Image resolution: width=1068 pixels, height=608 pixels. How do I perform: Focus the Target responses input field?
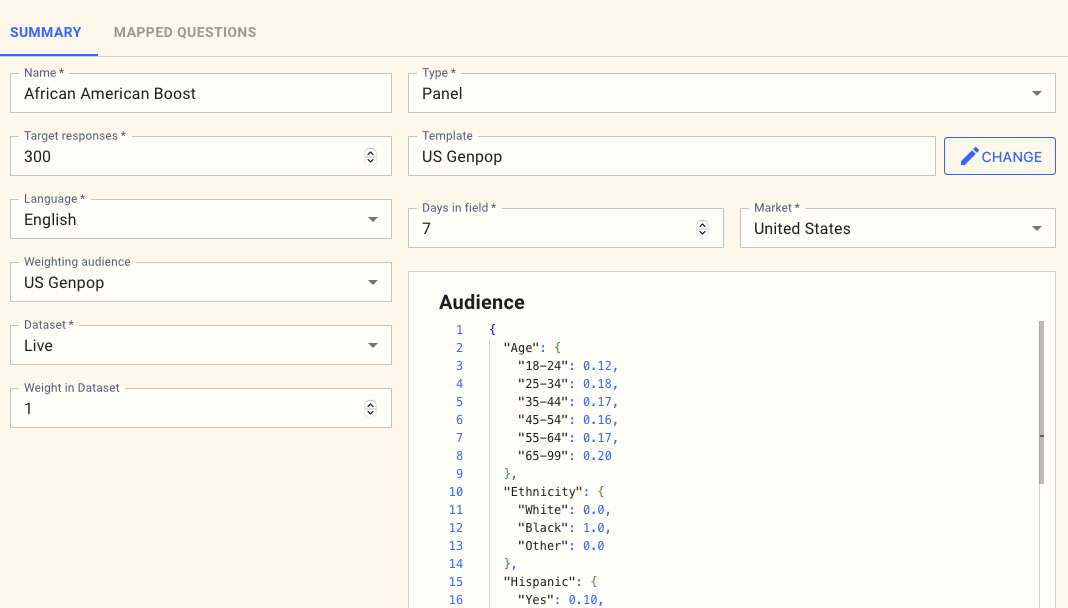pos(185,157)
